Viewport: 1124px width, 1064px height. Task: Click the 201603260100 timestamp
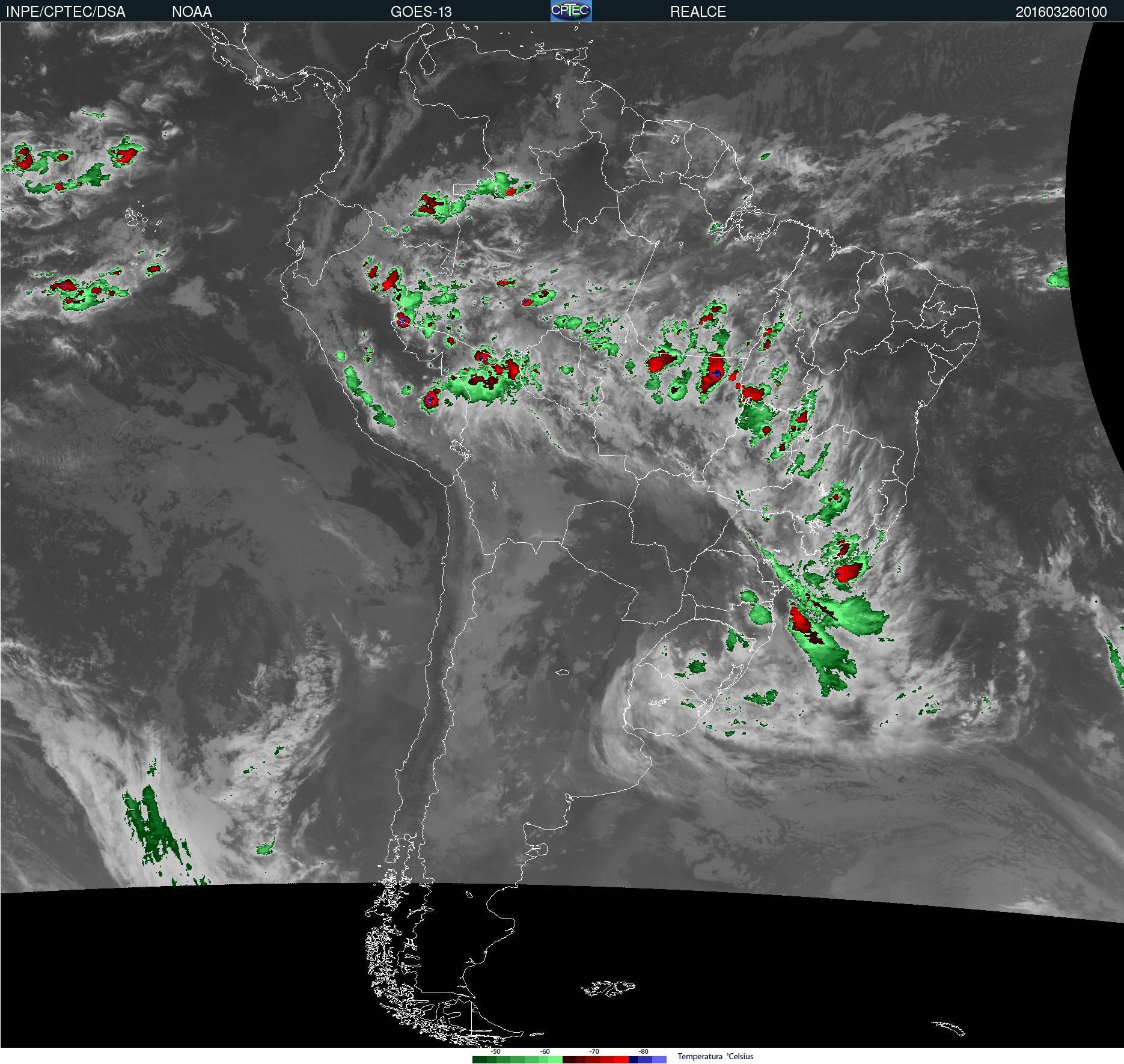(1061, 12)
